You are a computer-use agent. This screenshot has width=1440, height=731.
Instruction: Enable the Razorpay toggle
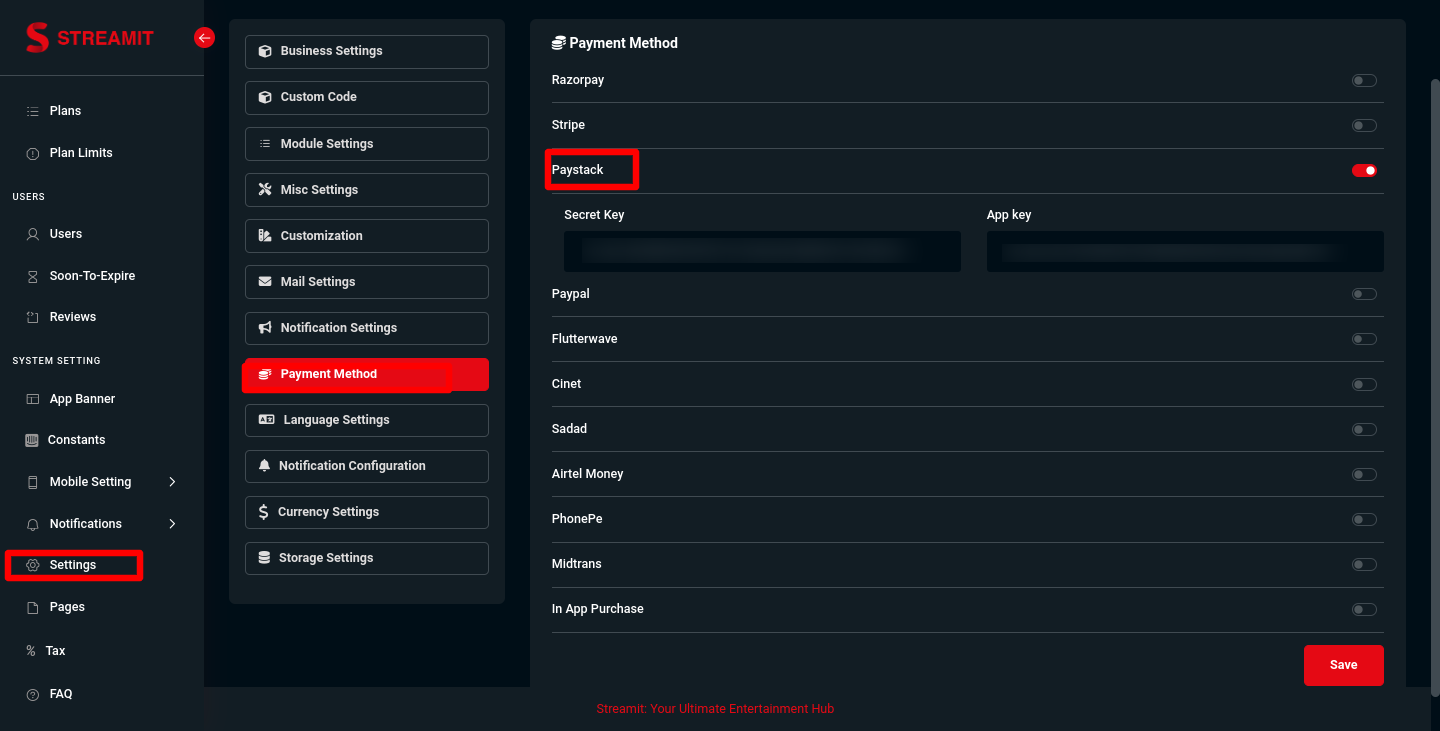pyautogui.click(x=1364, y=80)
